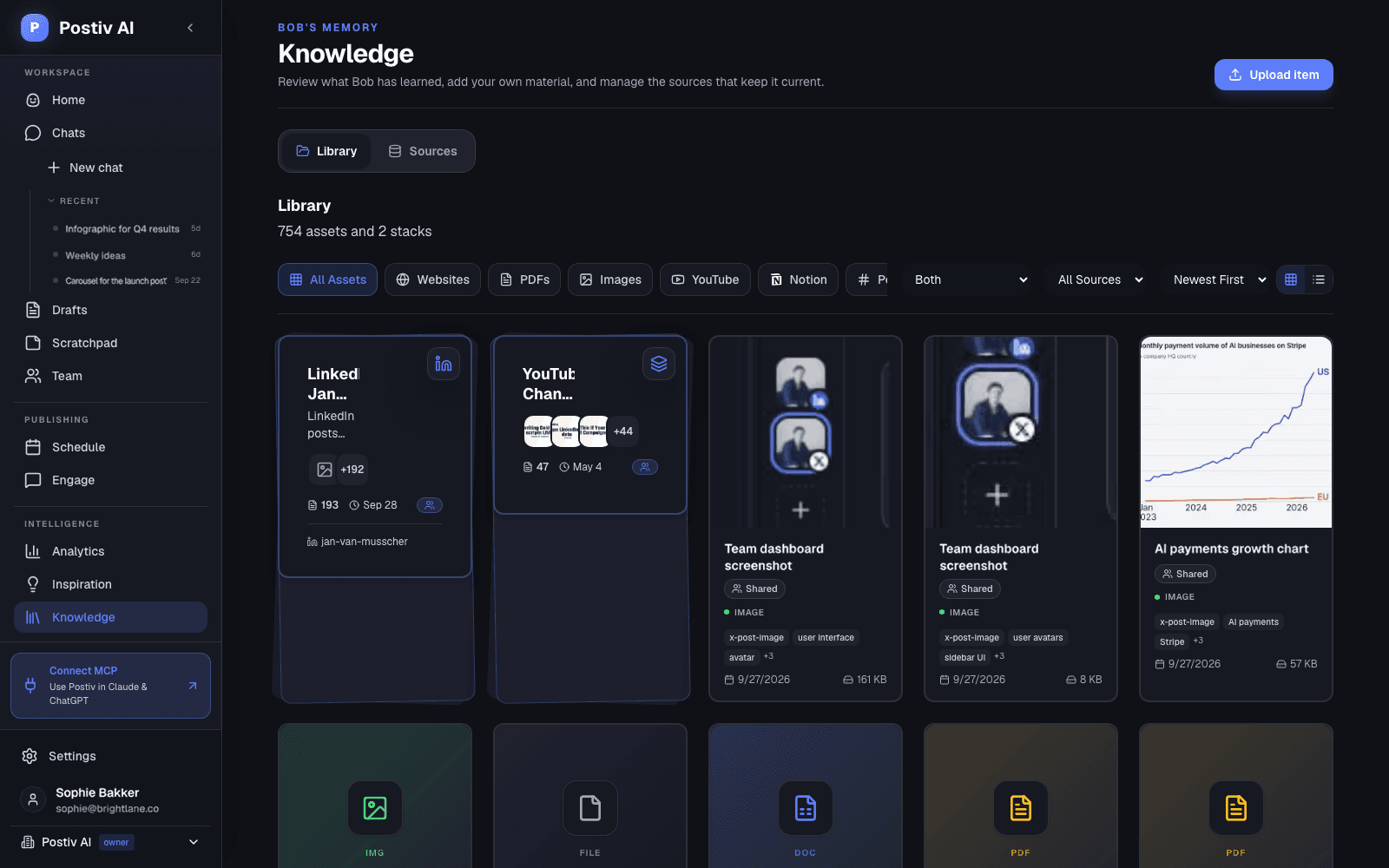The width and height of the screenshot is (1389, 868).
Task: Open Settings
Action: pyautogui.click(x=110, y=756)
